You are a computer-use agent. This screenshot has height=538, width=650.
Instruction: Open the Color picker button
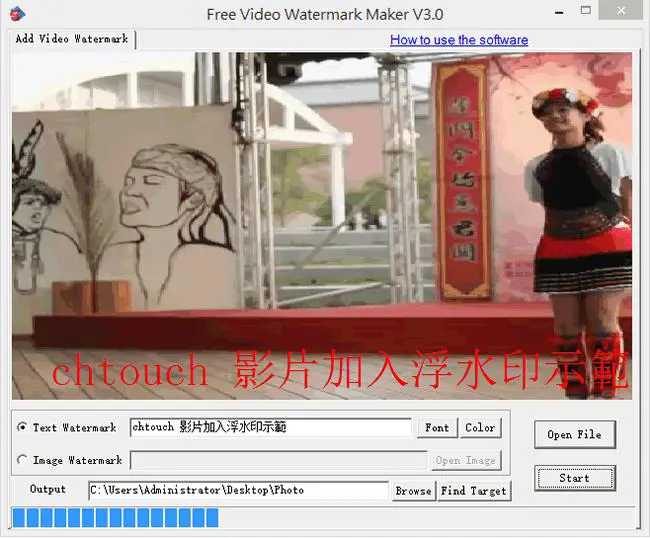[480, 428]
